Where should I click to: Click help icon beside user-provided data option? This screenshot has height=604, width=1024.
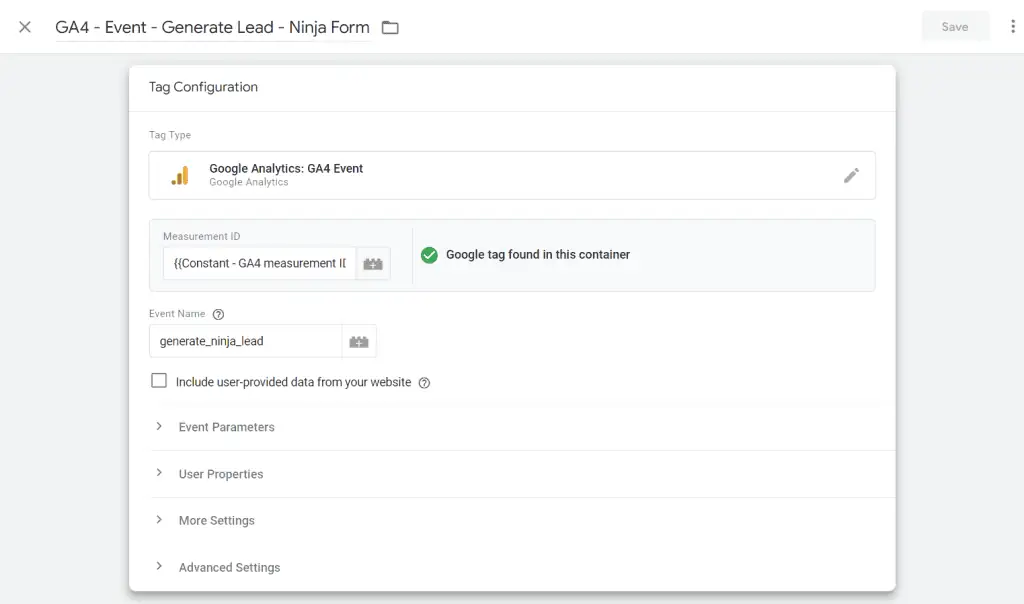pyautogui.click(x=424, y=383)
